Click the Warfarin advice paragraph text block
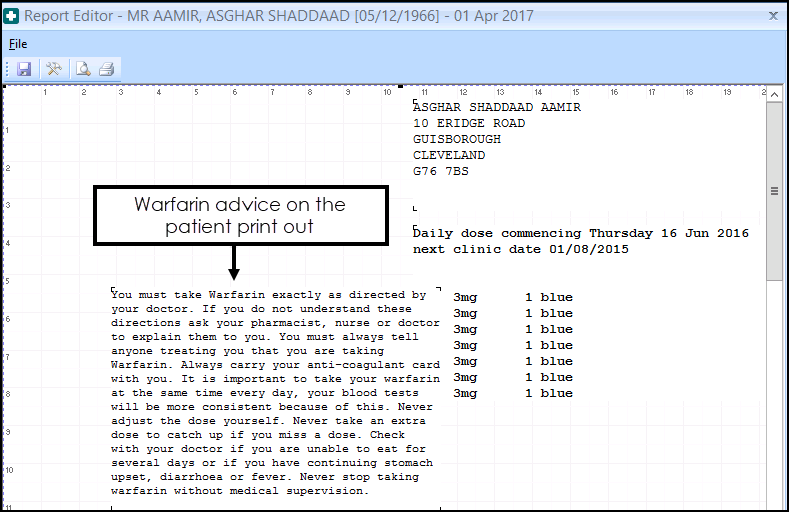 click(x=274, y=393)
